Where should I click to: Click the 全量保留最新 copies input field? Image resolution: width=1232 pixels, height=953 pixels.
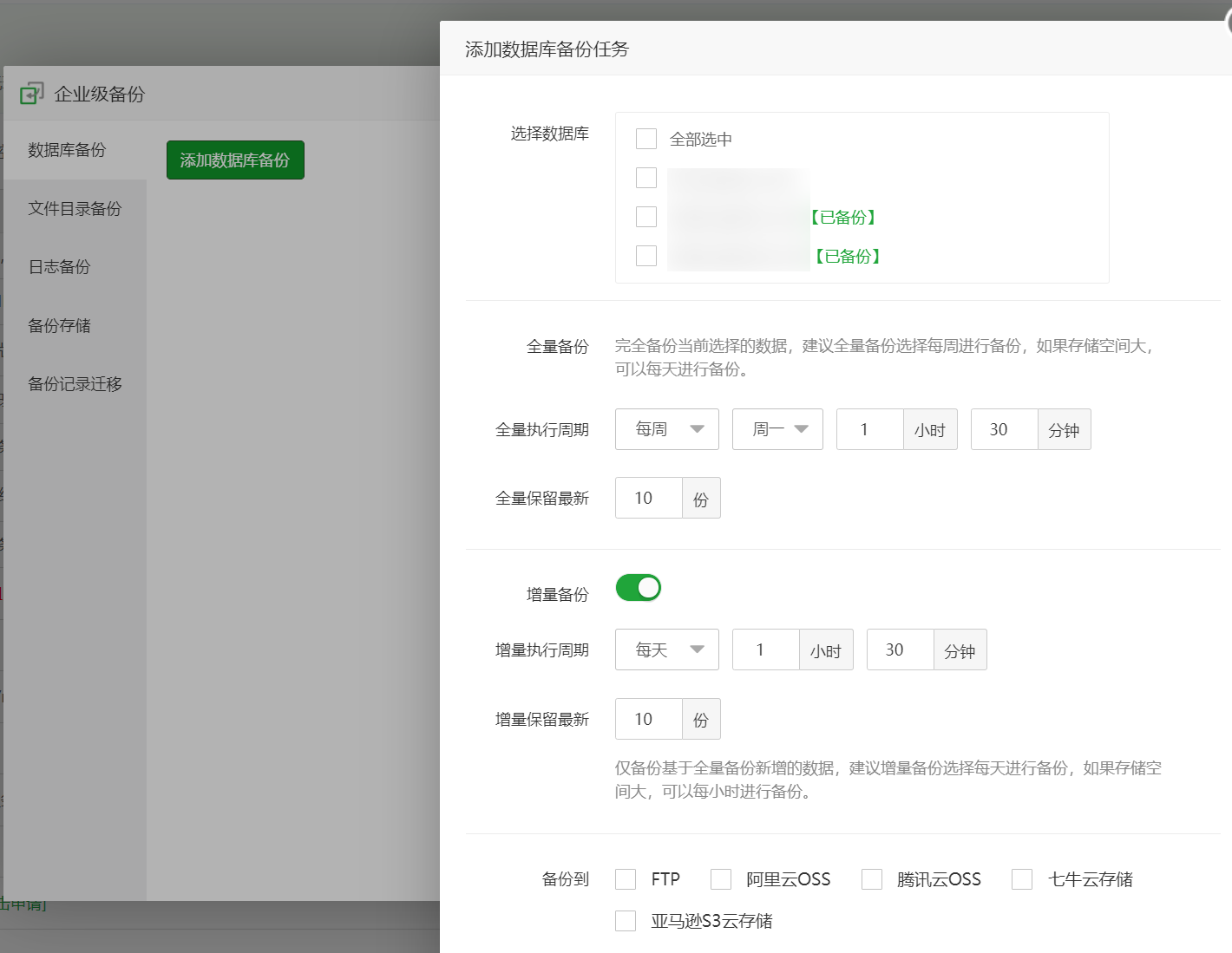point(649,499)
